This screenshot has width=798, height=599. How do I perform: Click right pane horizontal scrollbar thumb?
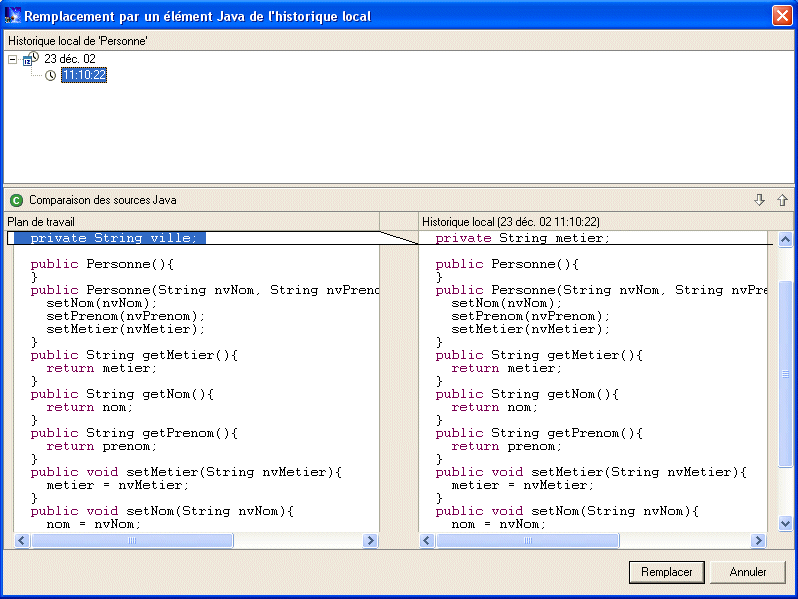point(528,540)
